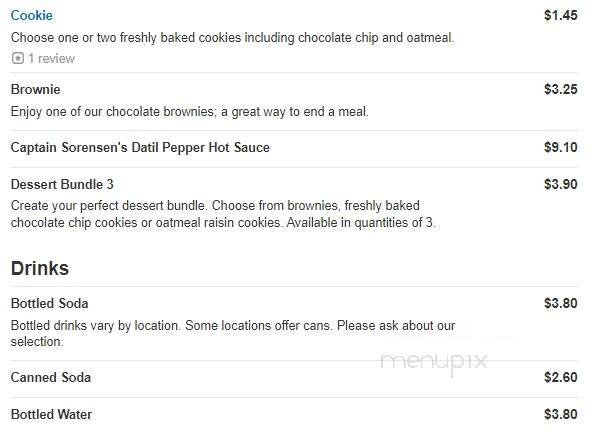Click the hot sauce price $9.10

(560, 148)
